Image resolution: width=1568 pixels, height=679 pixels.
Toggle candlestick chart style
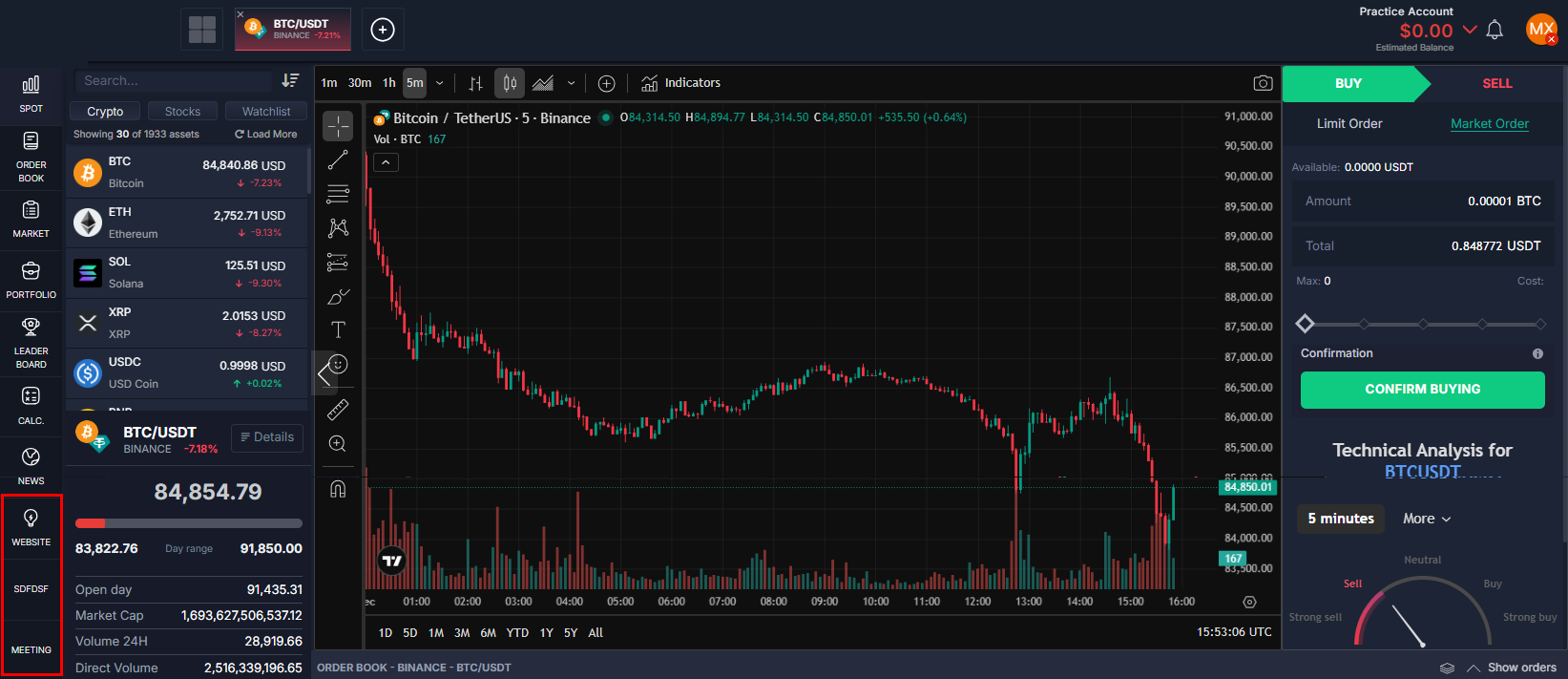pyautogui.click(x=510, y=83)
